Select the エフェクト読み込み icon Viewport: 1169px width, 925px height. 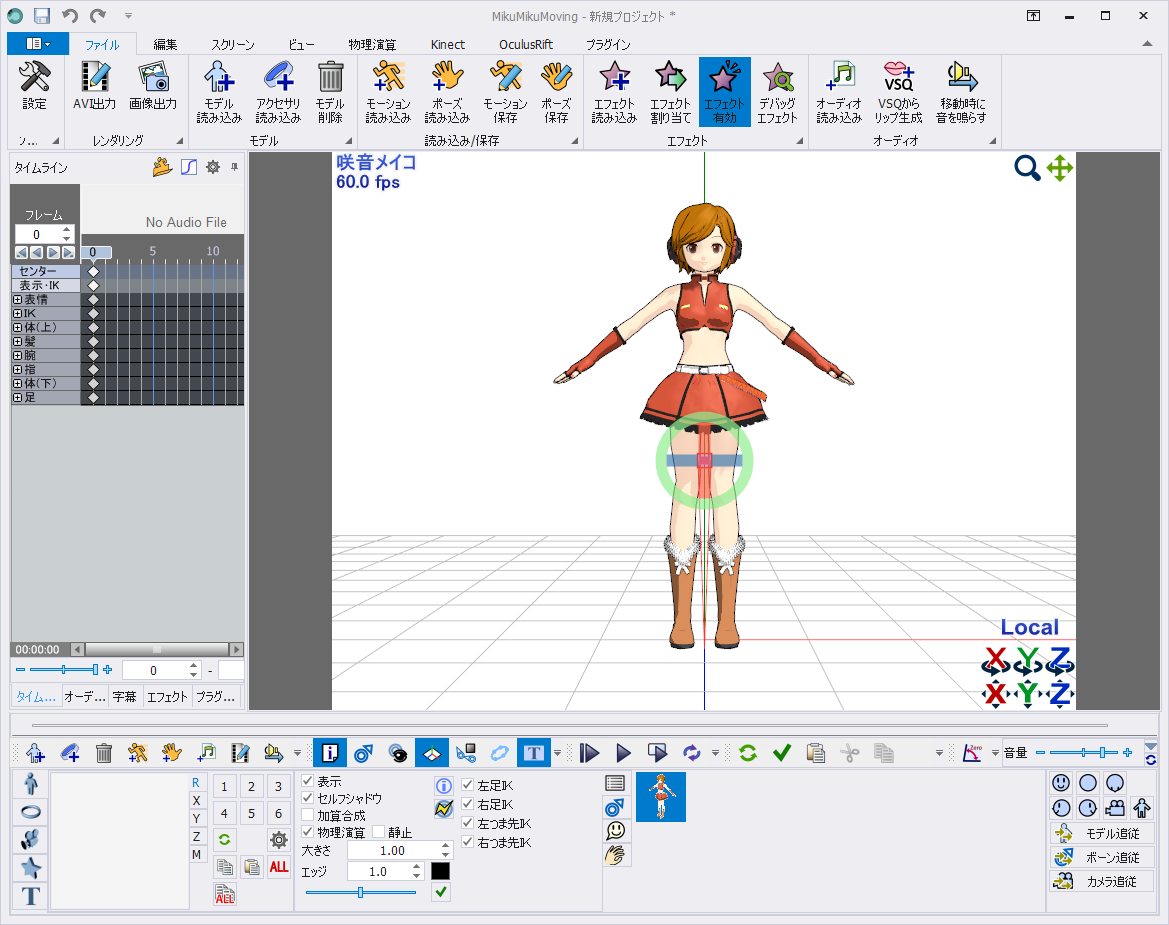pyautogui.click(x=613, y=90)
